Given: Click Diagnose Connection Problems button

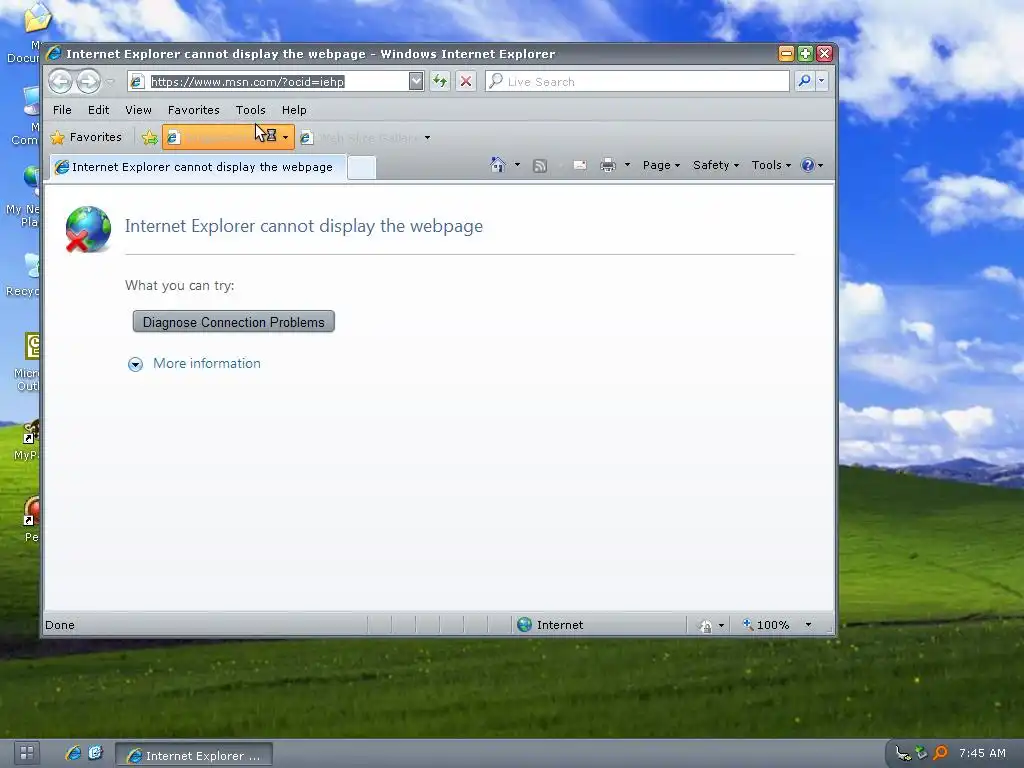Looking at the screenshot, I should point(234,322).
